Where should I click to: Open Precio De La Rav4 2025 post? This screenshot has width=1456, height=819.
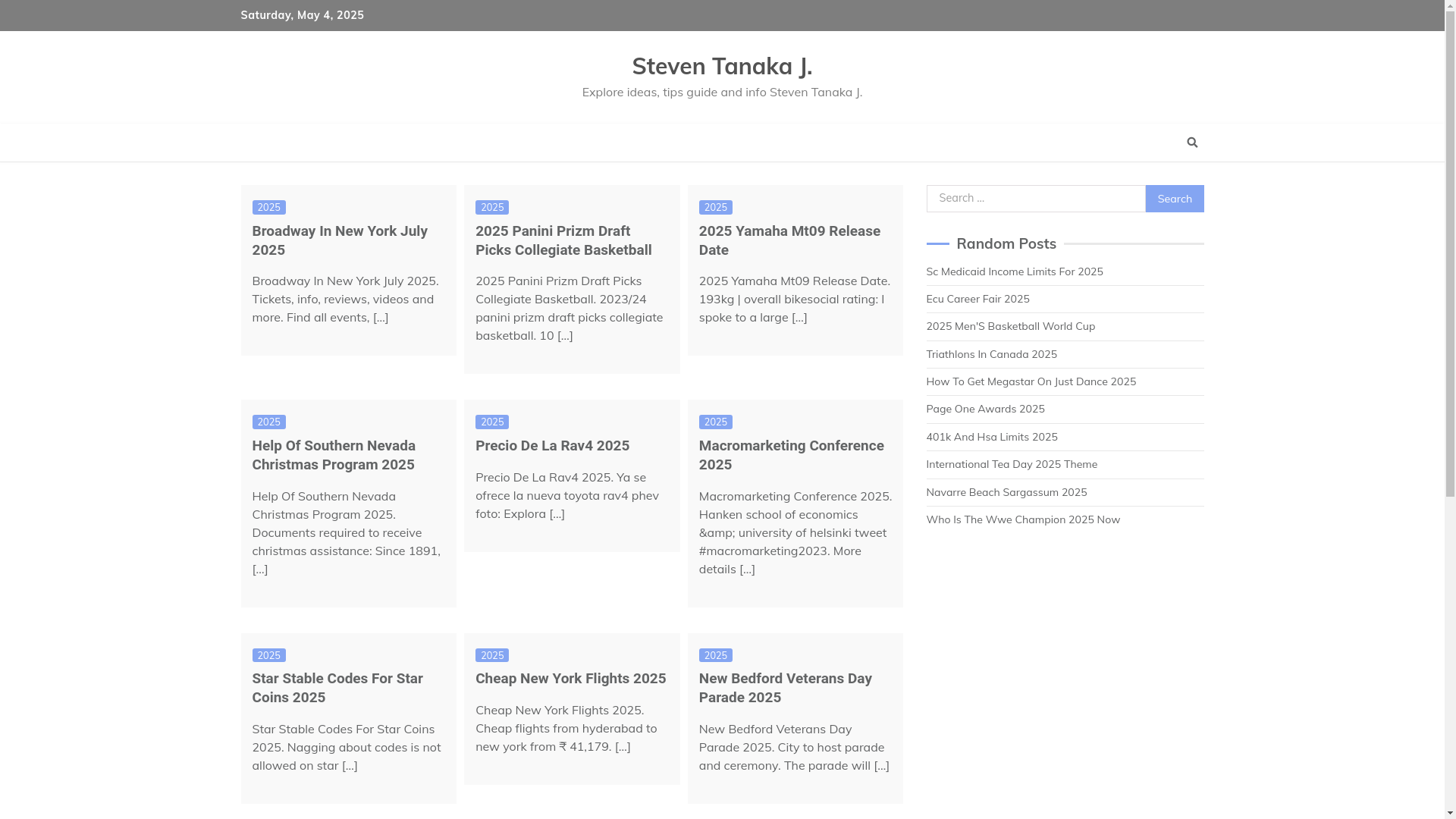point(552,446)
